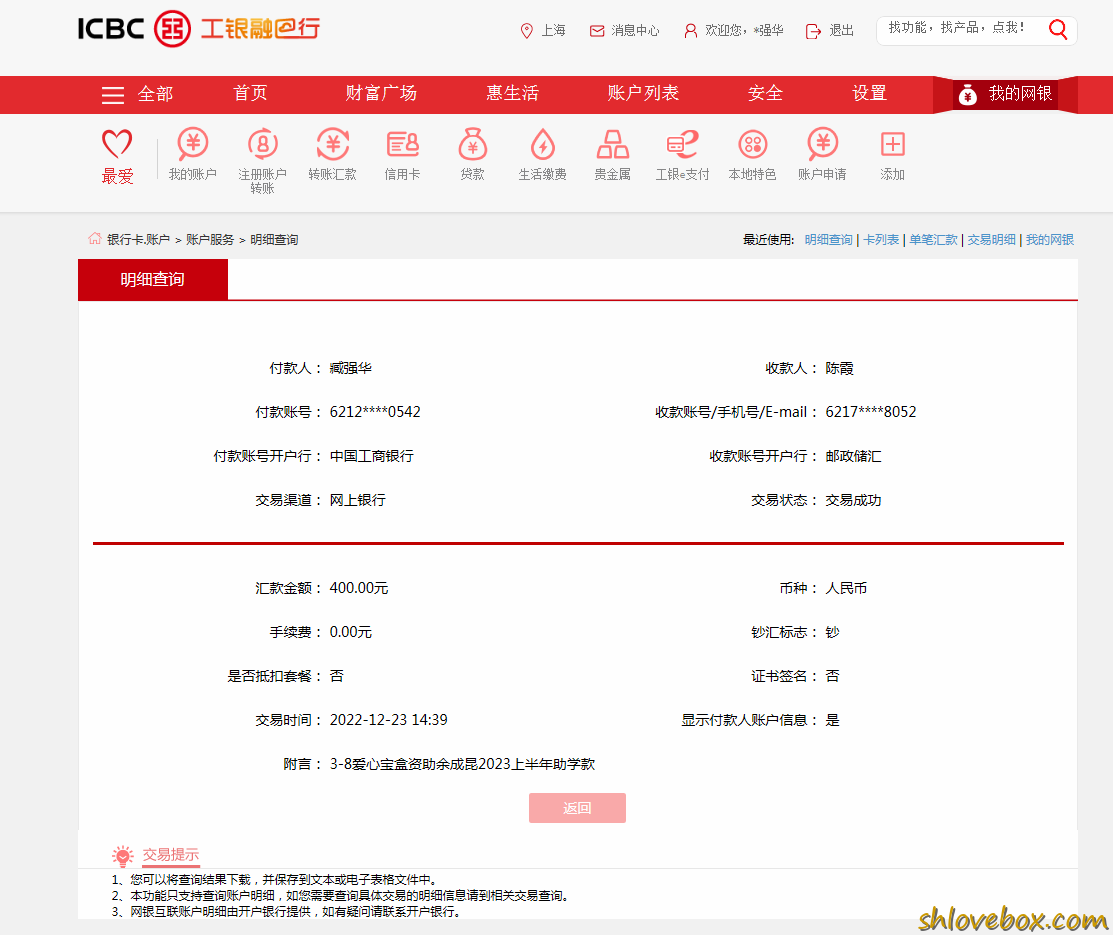The height and width of the screenshot is (935, 1113).
Task: Open the 全部 hamburger menu
Action: pos(137,94)
